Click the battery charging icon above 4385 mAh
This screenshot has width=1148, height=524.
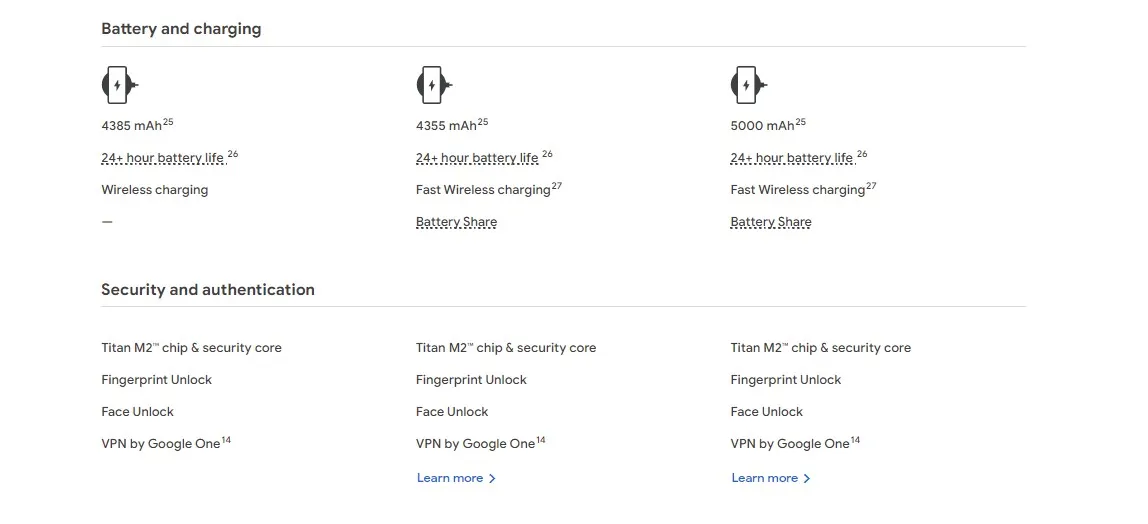pos(120,85)
